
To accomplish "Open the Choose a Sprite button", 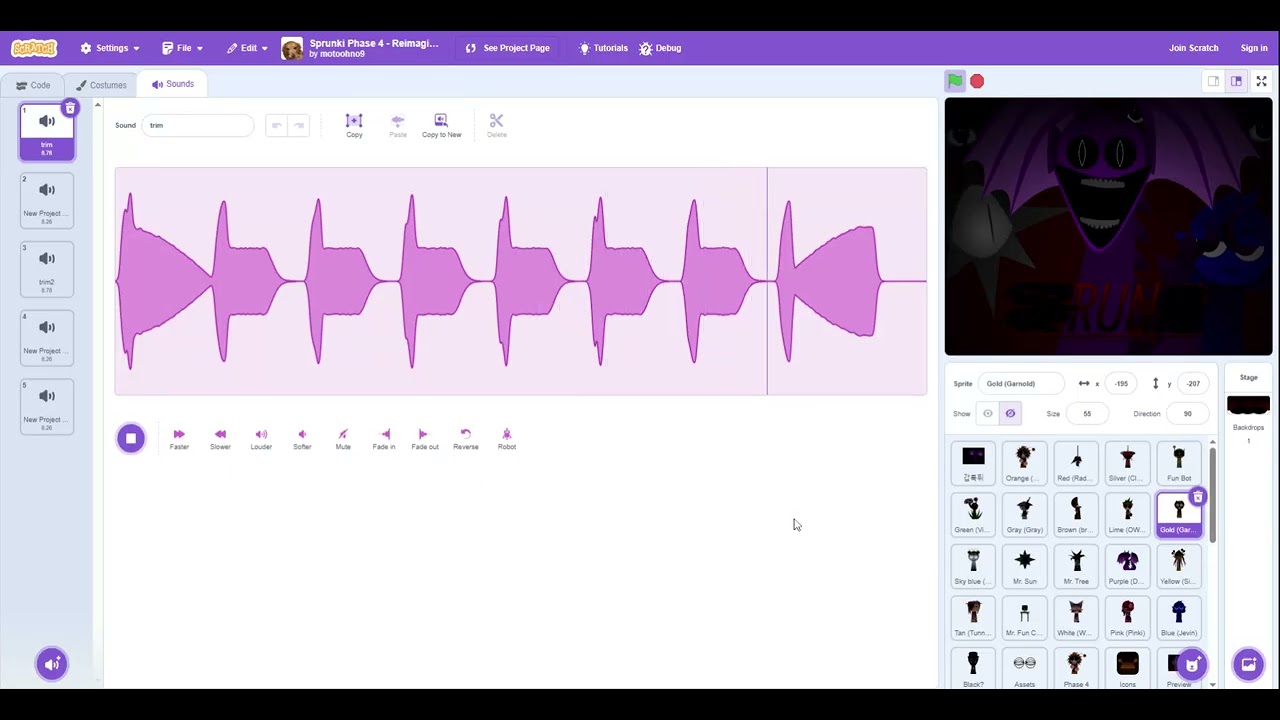I will (x=1191, y=664).
